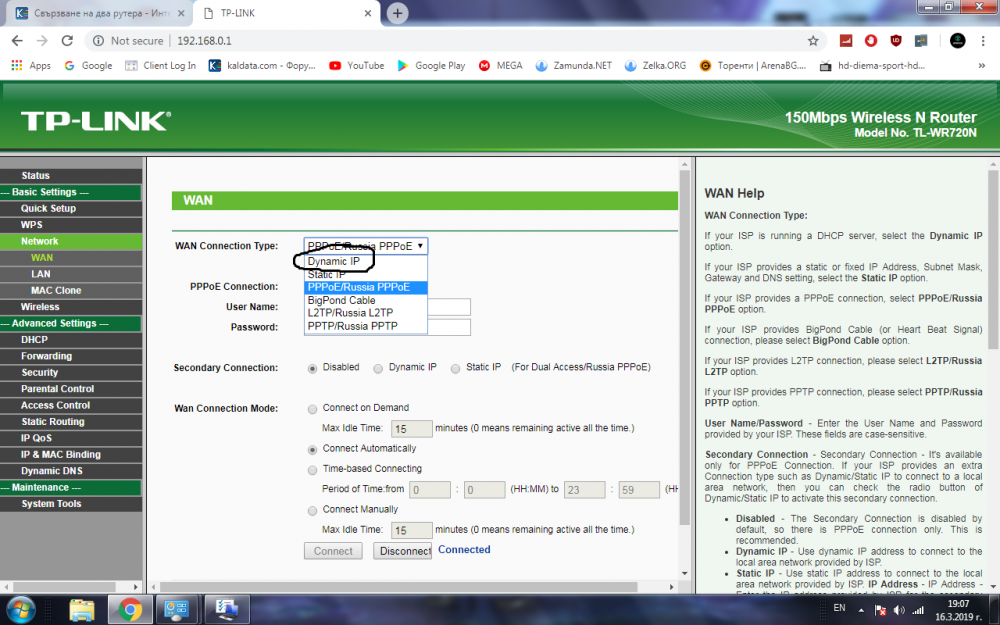
Task: Click the Connect Manually Max Idle Time field
Action: pyautogui.click(x=411, y=530)
